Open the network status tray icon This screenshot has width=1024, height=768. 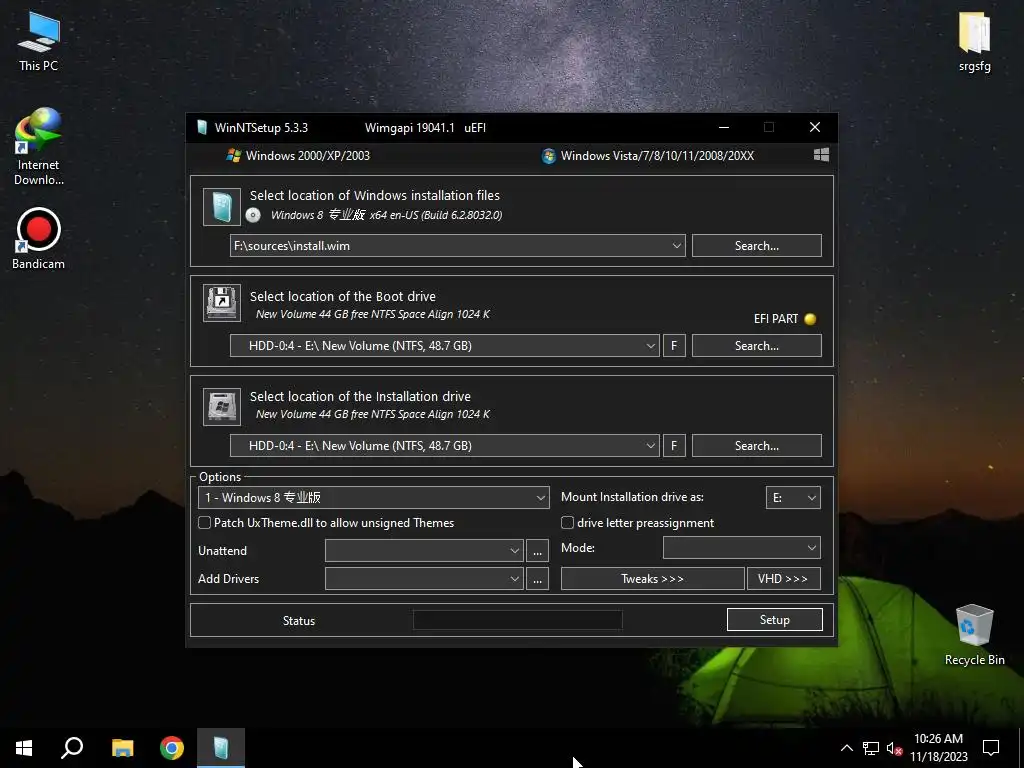click(x=871, y=748)
